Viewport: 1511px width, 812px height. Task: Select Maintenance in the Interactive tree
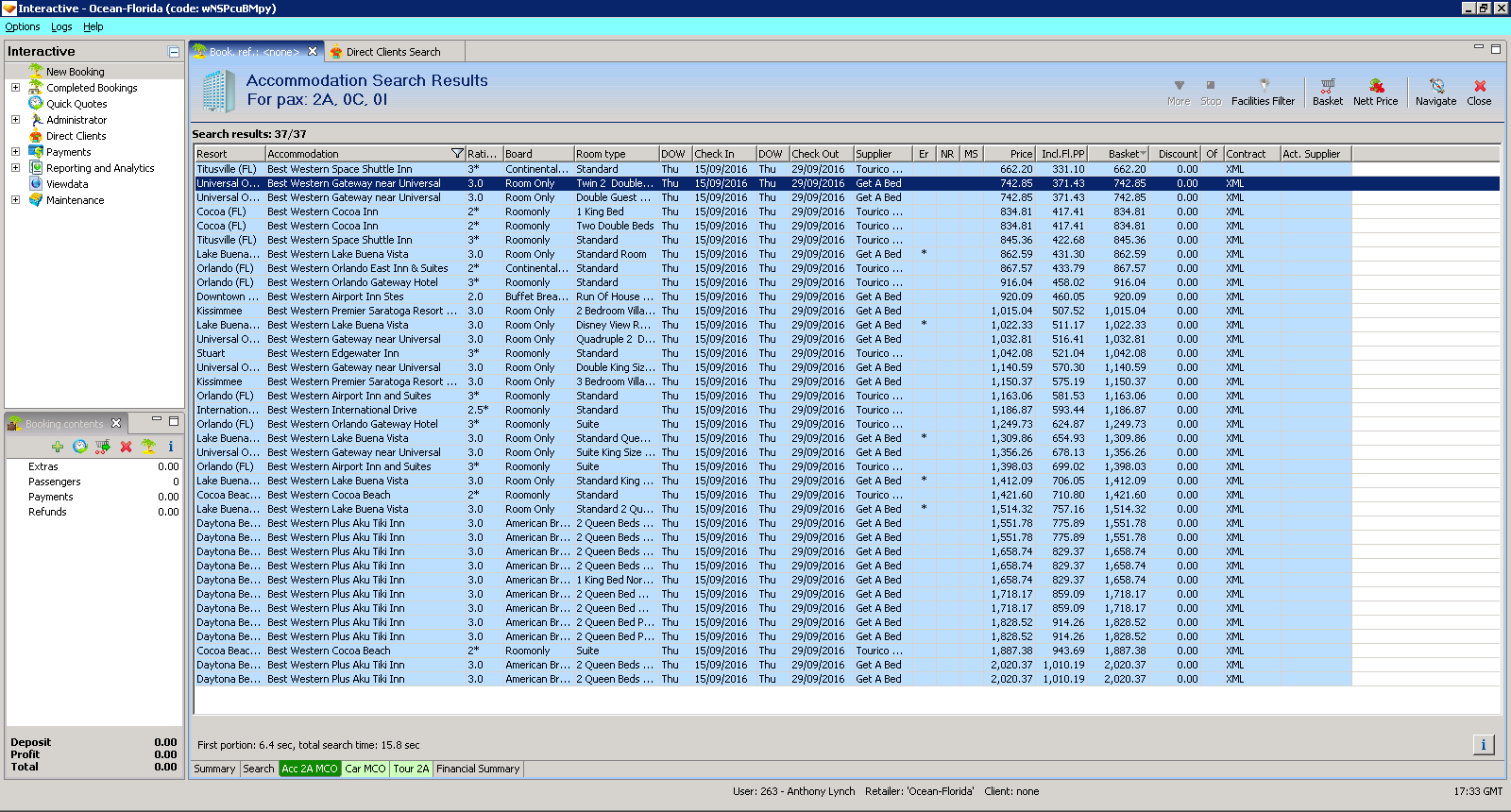pyautogui.click(x=76, y=200)
